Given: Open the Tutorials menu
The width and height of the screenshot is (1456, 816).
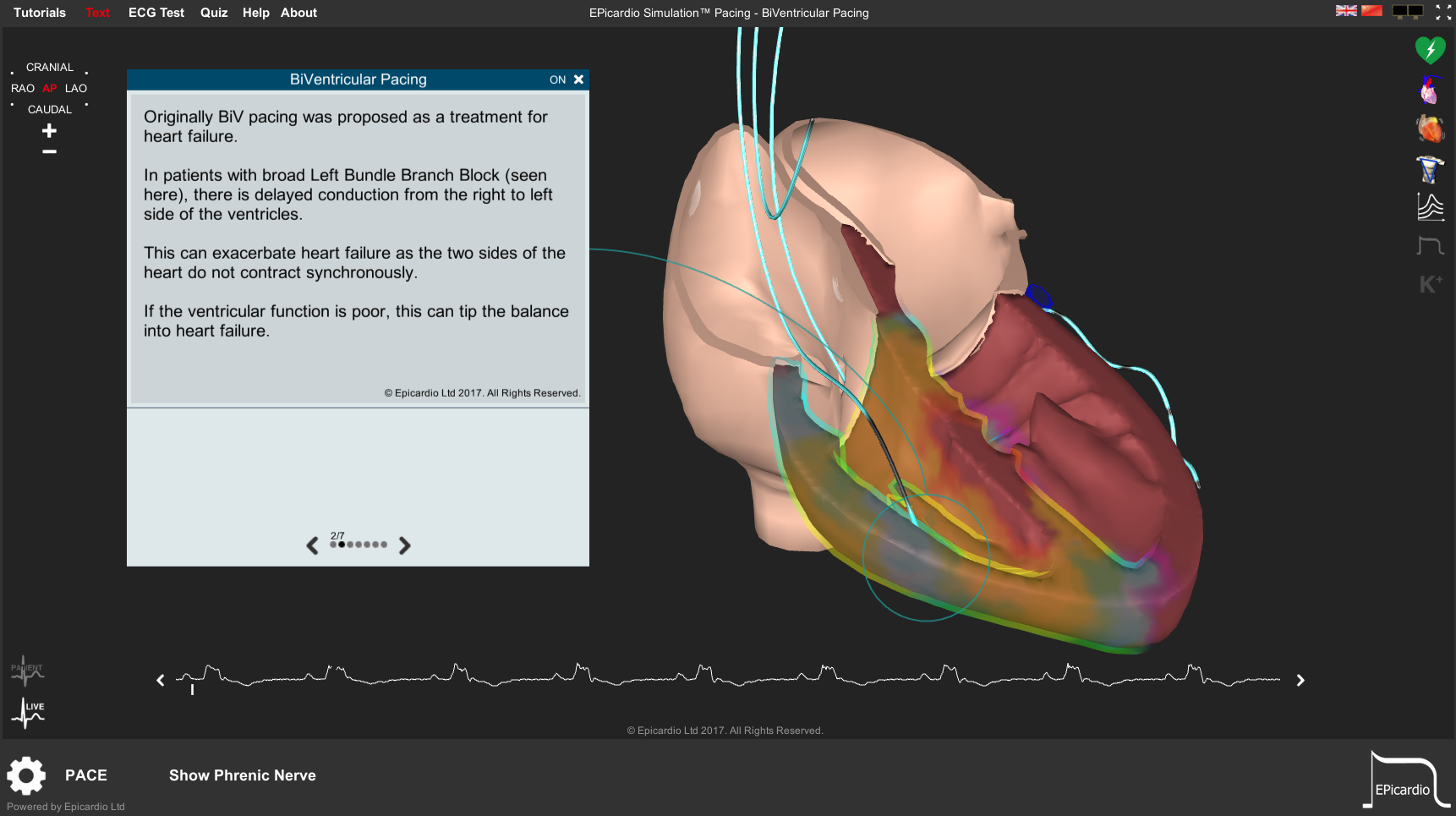Looking at the screenshot, I should 40,13.
